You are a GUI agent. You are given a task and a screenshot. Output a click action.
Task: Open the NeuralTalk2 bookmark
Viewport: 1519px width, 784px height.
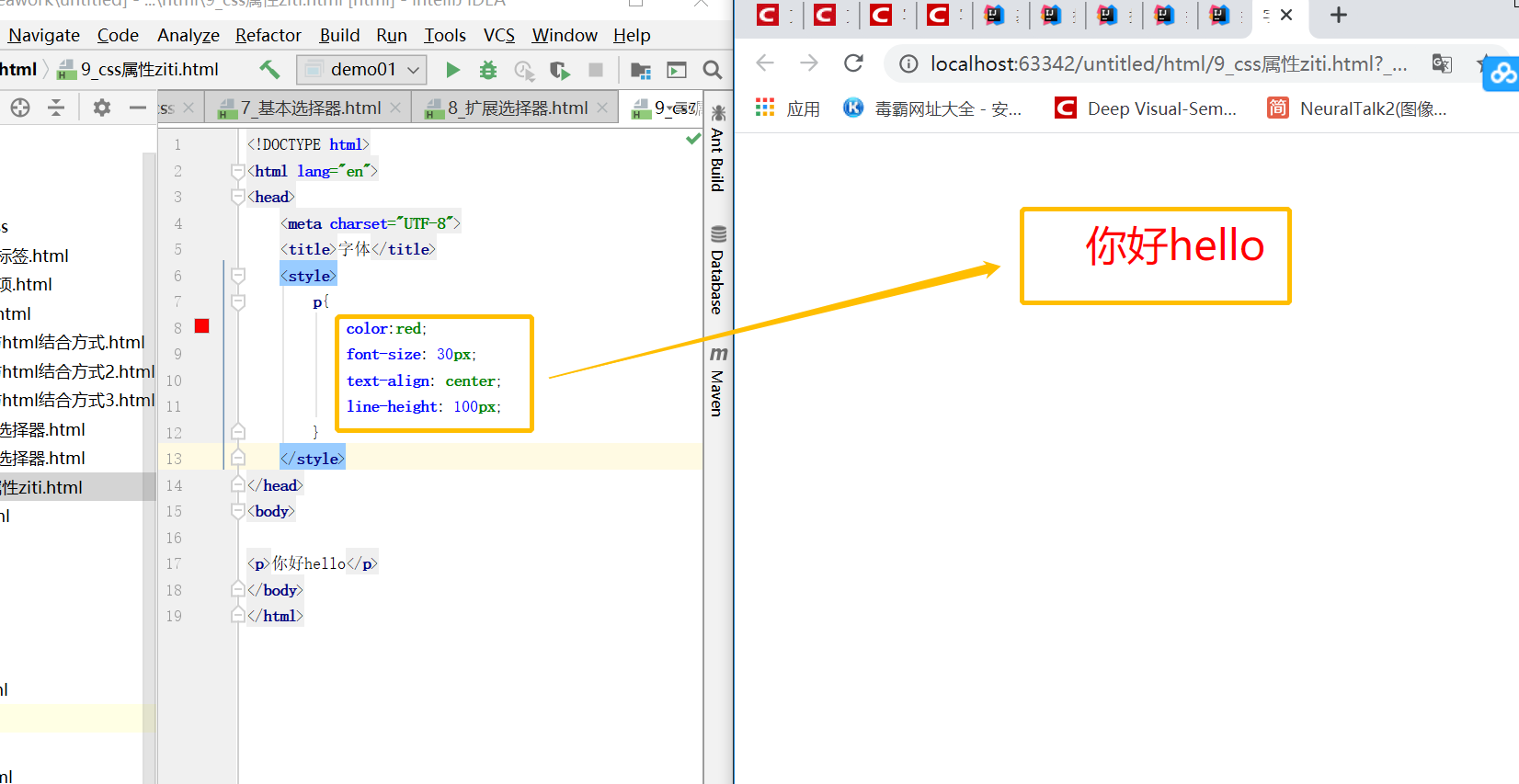[1357, 108]
